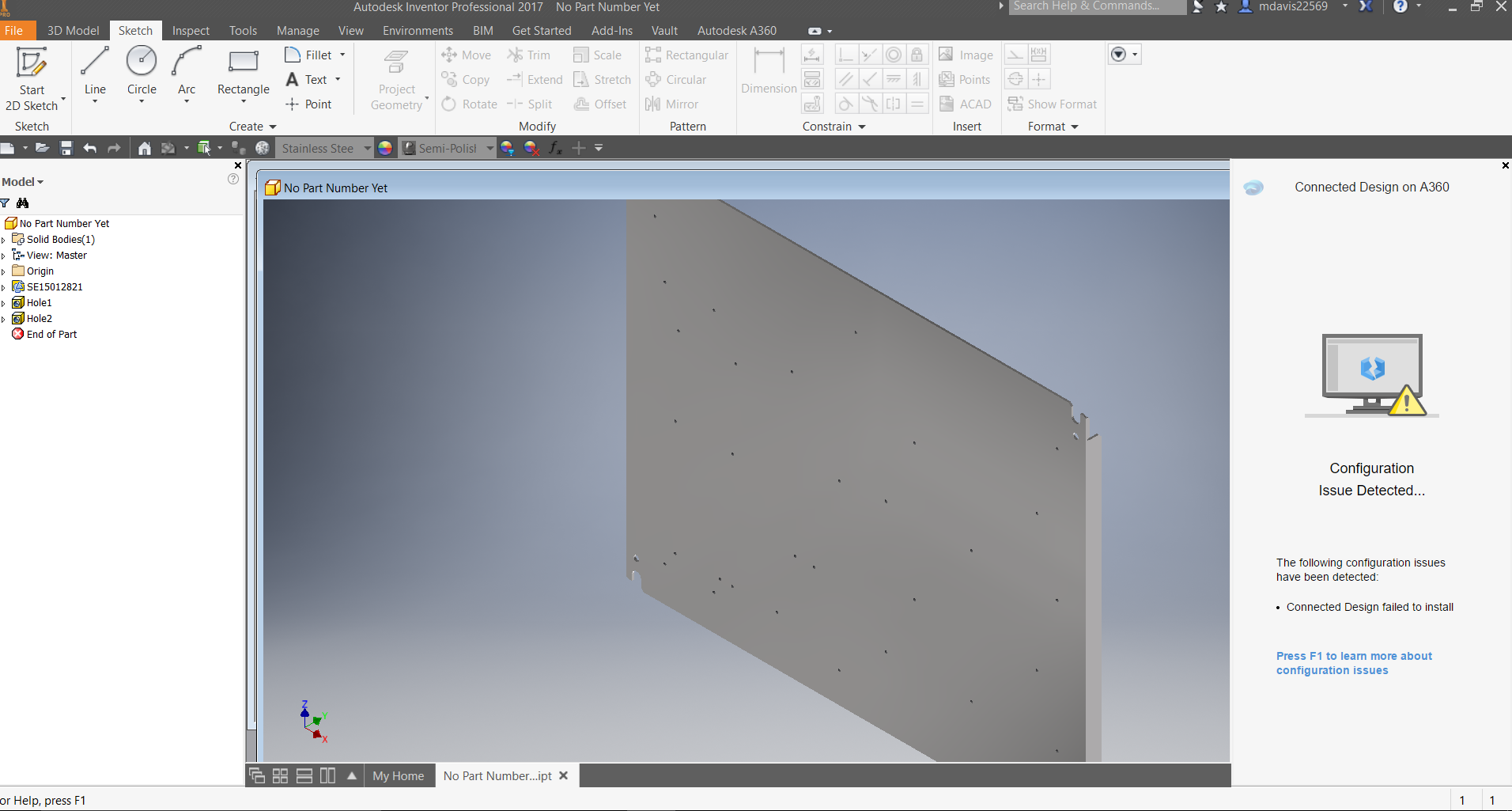Switch to the 3D Model ribbon tab
Image resolution: width=1512 pixels, height=811 pixels.
73,31
